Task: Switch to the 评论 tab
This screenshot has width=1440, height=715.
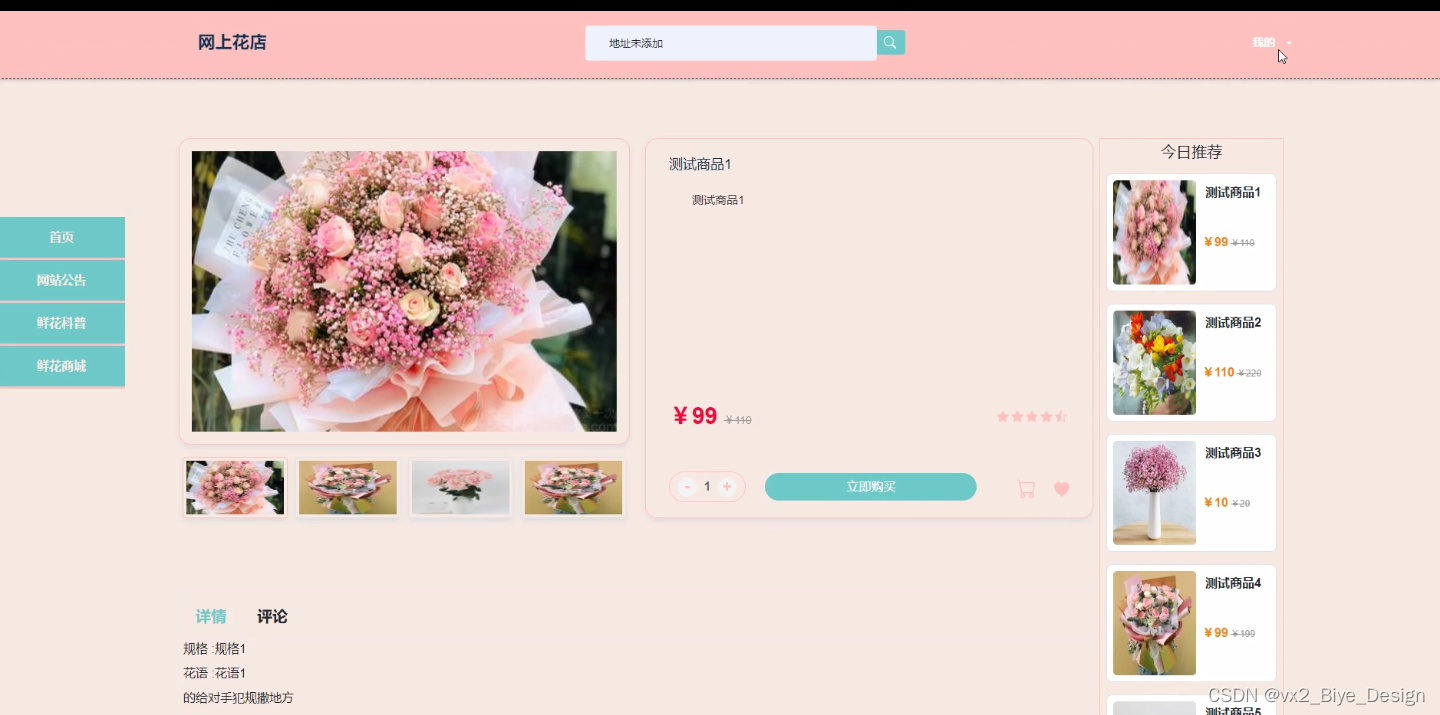Action: tap(272, 617)
